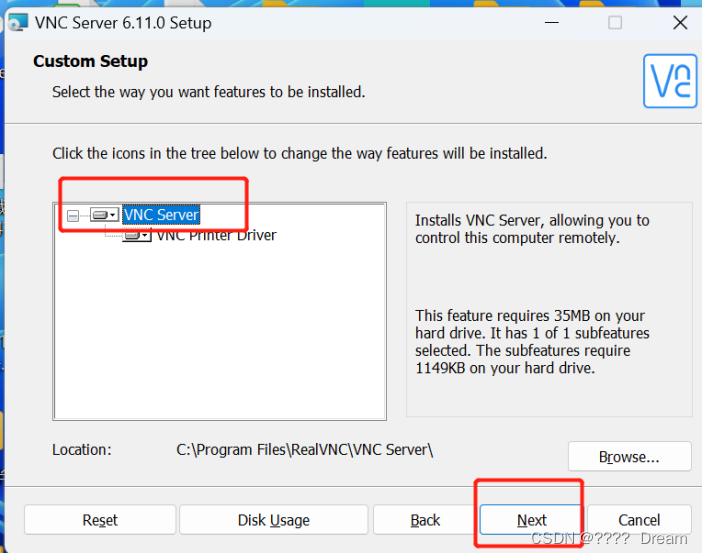Browse for an install location

[x=629, y=456]
